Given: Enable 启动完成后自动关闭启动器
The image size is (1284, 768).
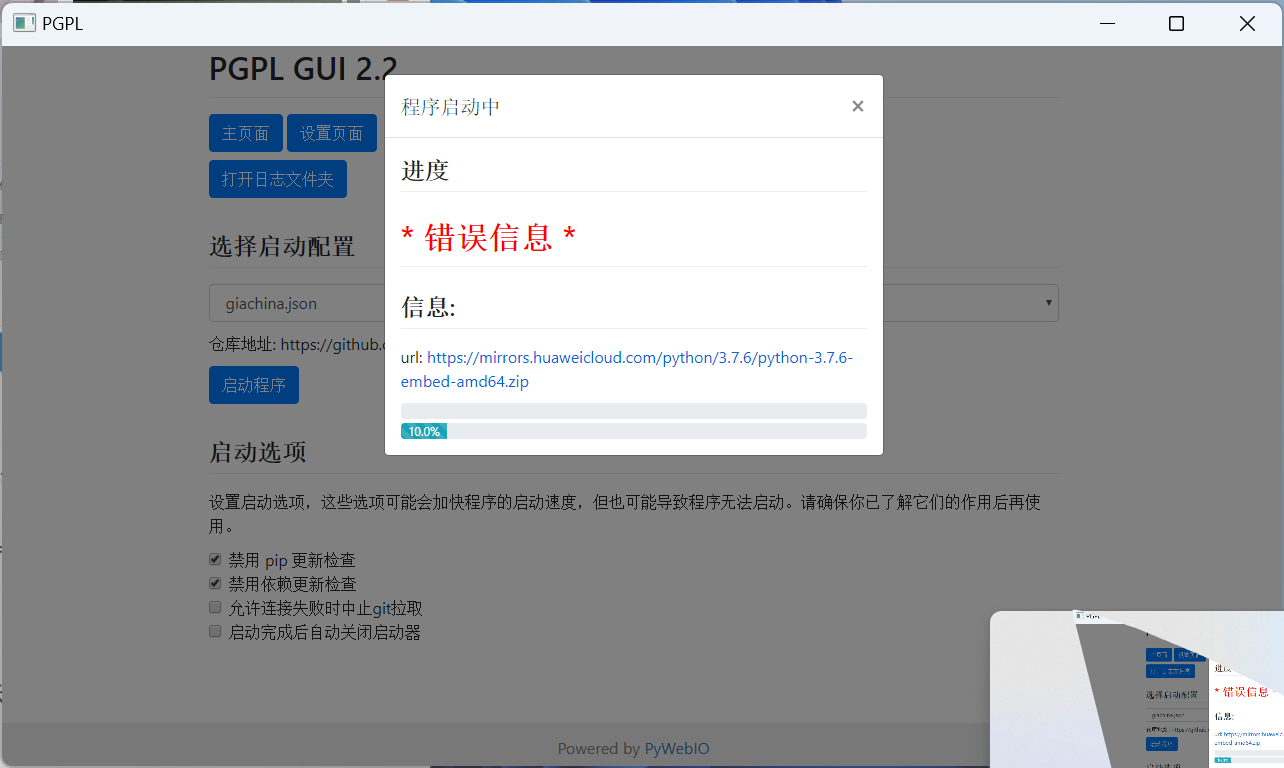Looking at the screenshot, I should click(x=214, y=630).
